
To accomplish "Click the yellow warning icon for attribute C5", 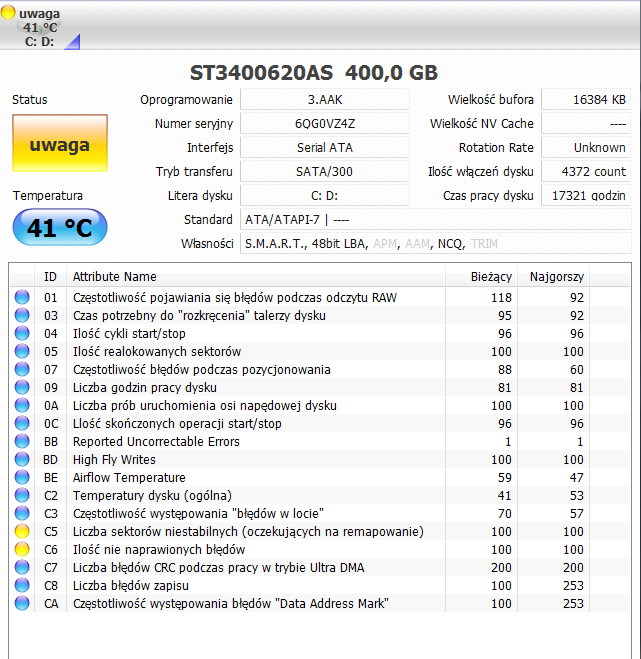I will point(22,531).
